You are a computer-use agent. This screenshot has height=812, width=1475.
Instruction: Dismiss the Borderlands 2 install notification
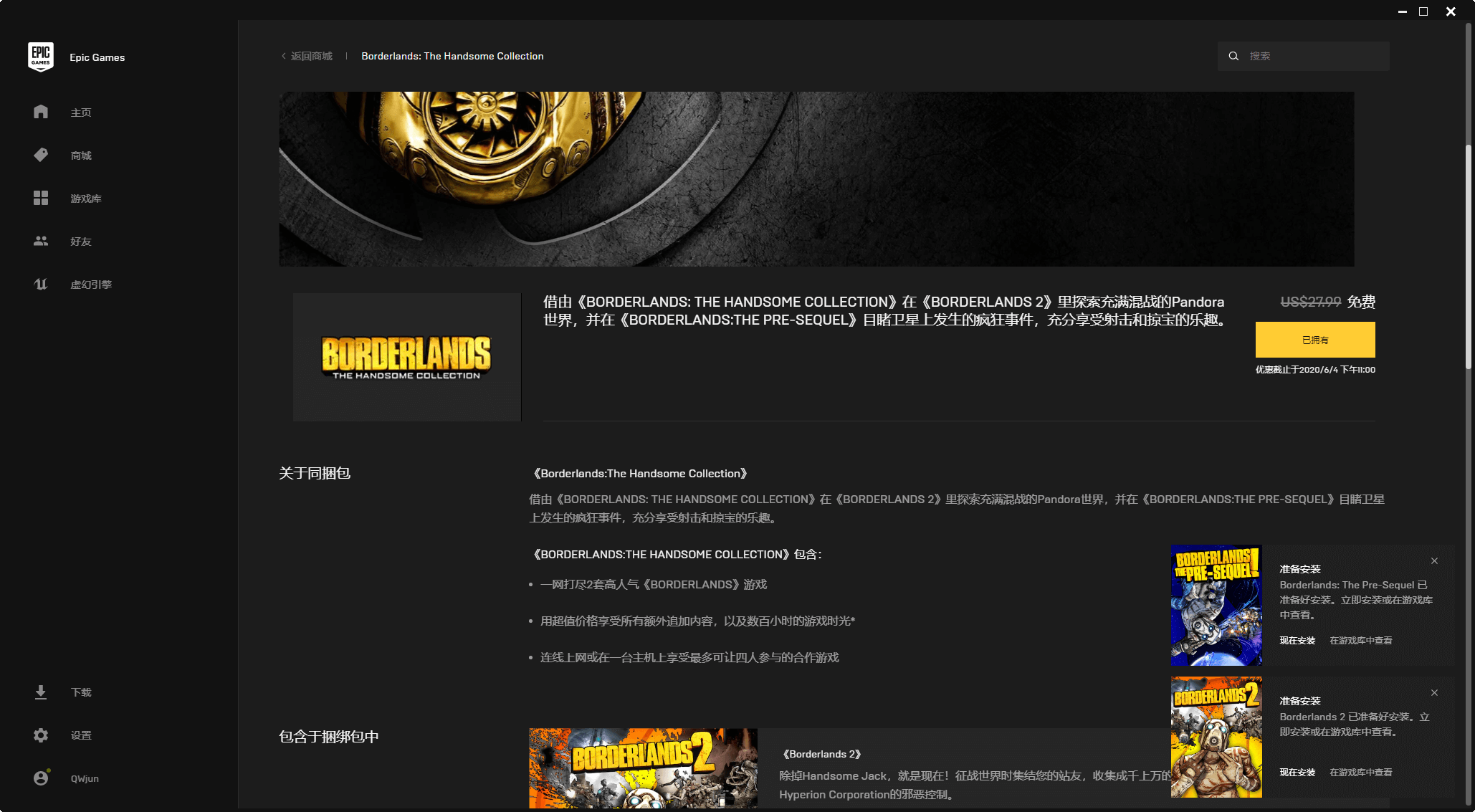click(1434, 693)
